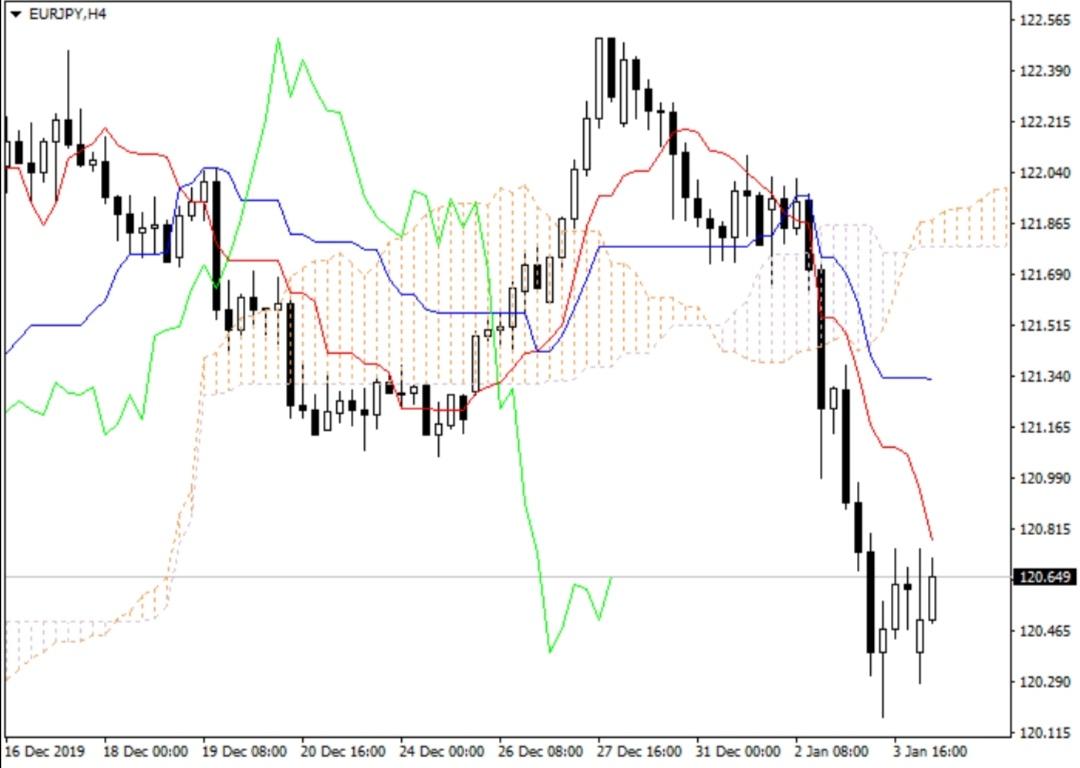Click the 121.690 price axis label
The image size is (1080, 768).
(1045, 275)
